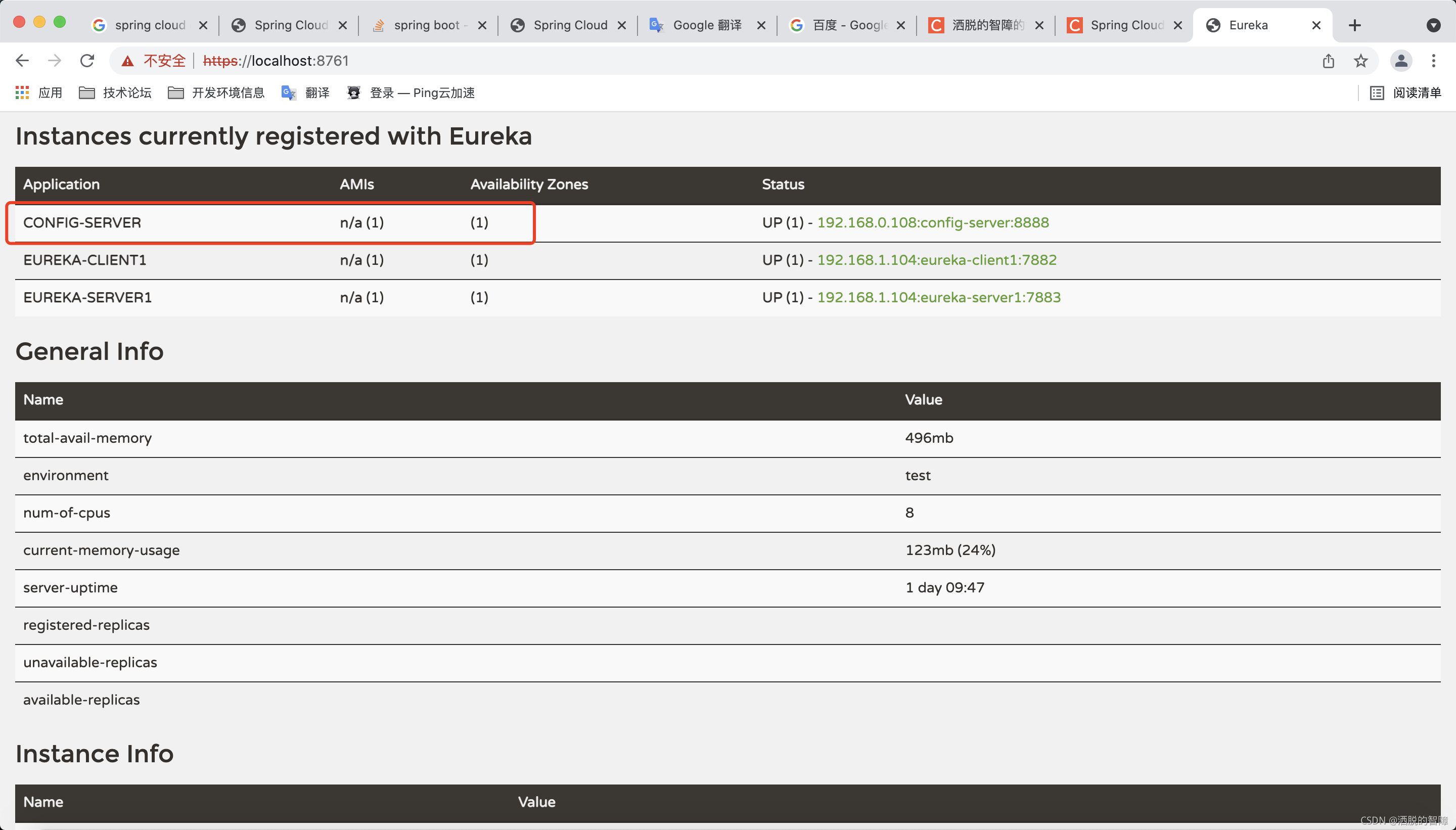Open the config-server:8888 instance link
The image size is (1456, 830).
coord(933,222)
